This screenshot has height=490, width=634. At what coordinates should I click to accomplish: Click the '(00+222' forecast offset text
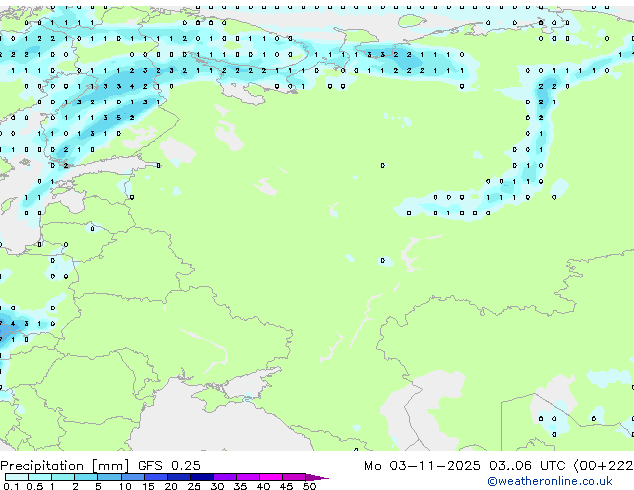(x=603, y=466)
